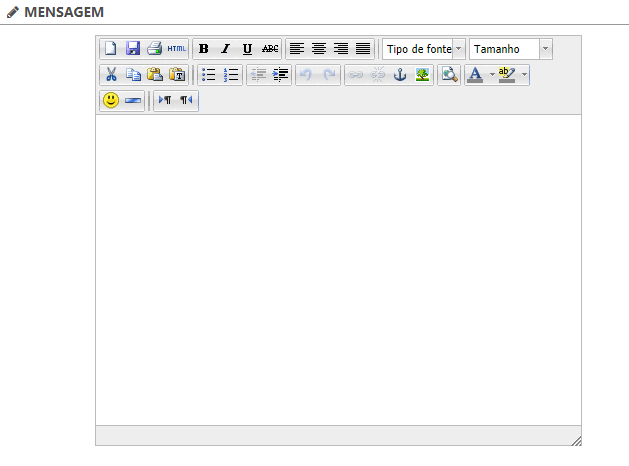The height and width of the screenshot is (466, 629).
Task: Click the Insert link chain icon
Action: pos(356,75)
